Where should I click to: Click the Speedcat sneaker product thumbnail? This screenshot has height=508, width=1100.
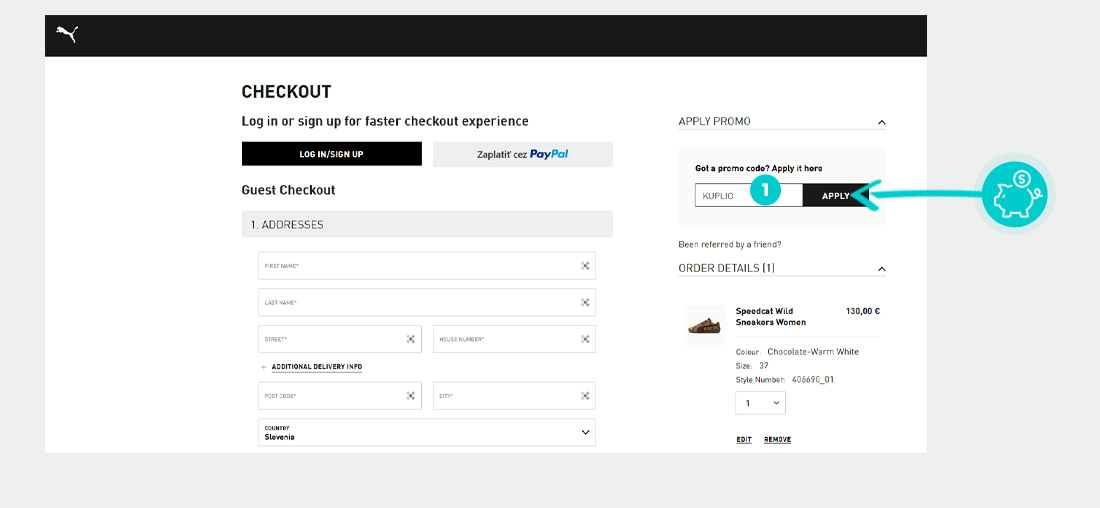coord(704,326)
